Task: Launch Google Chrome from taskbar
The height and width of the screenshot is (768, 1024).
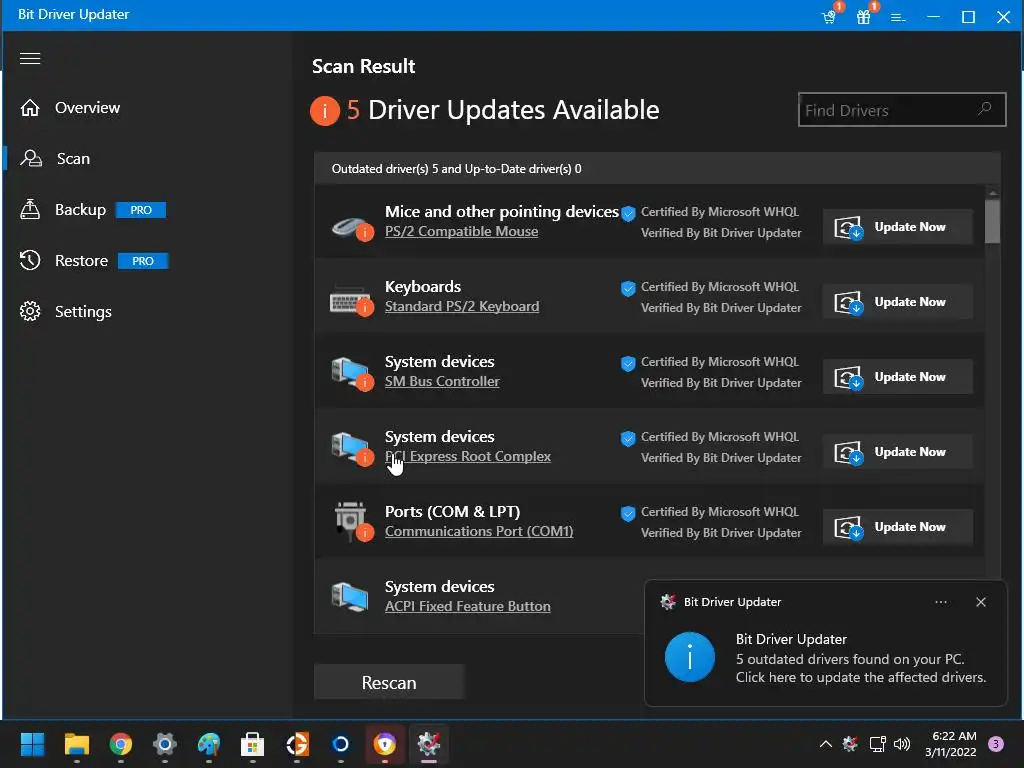Action: tap(121, 744)
